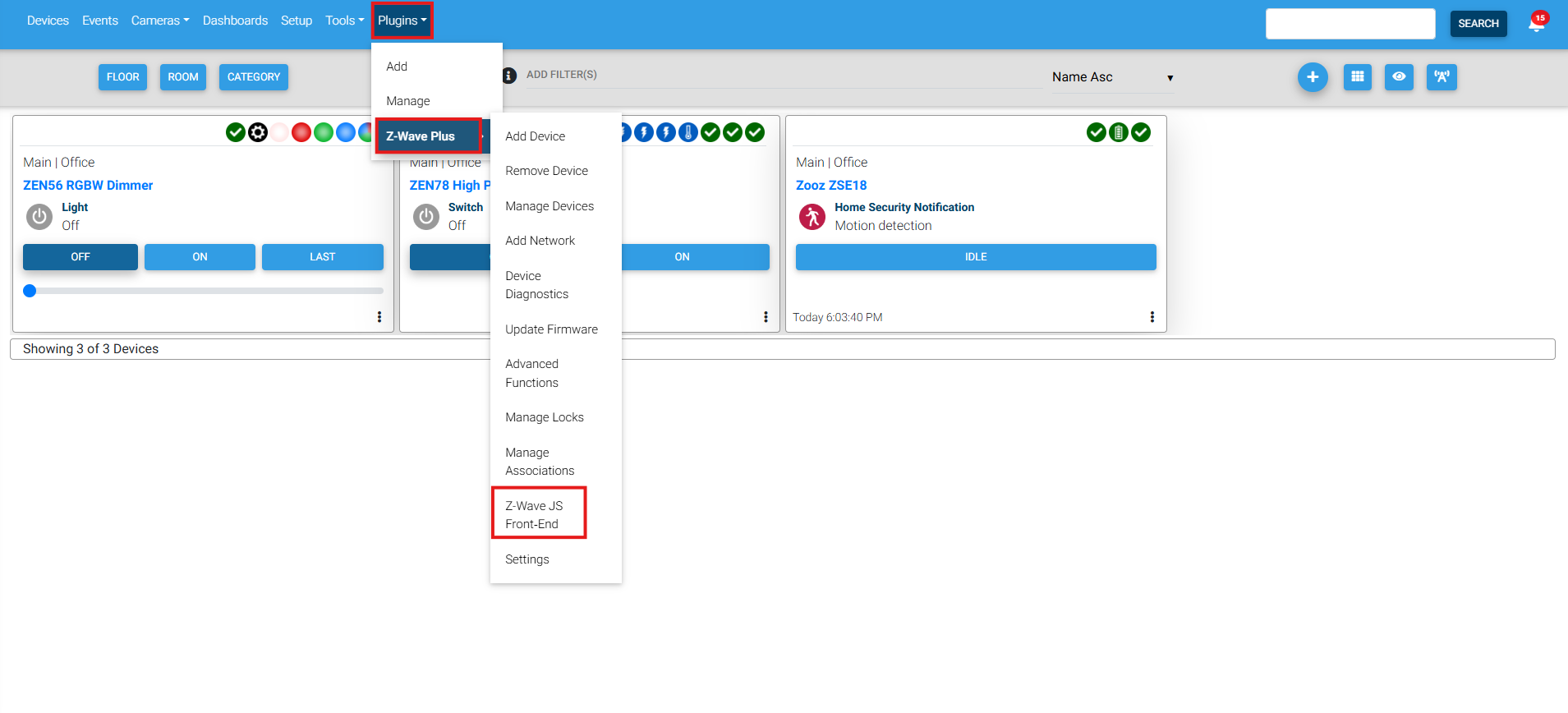Click the white color swatch on ZEN56 card

click(x=280, y=132)
